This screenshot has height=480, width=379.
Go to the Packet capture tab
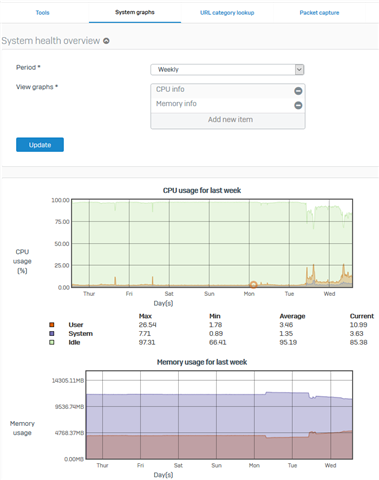[319, 13]
